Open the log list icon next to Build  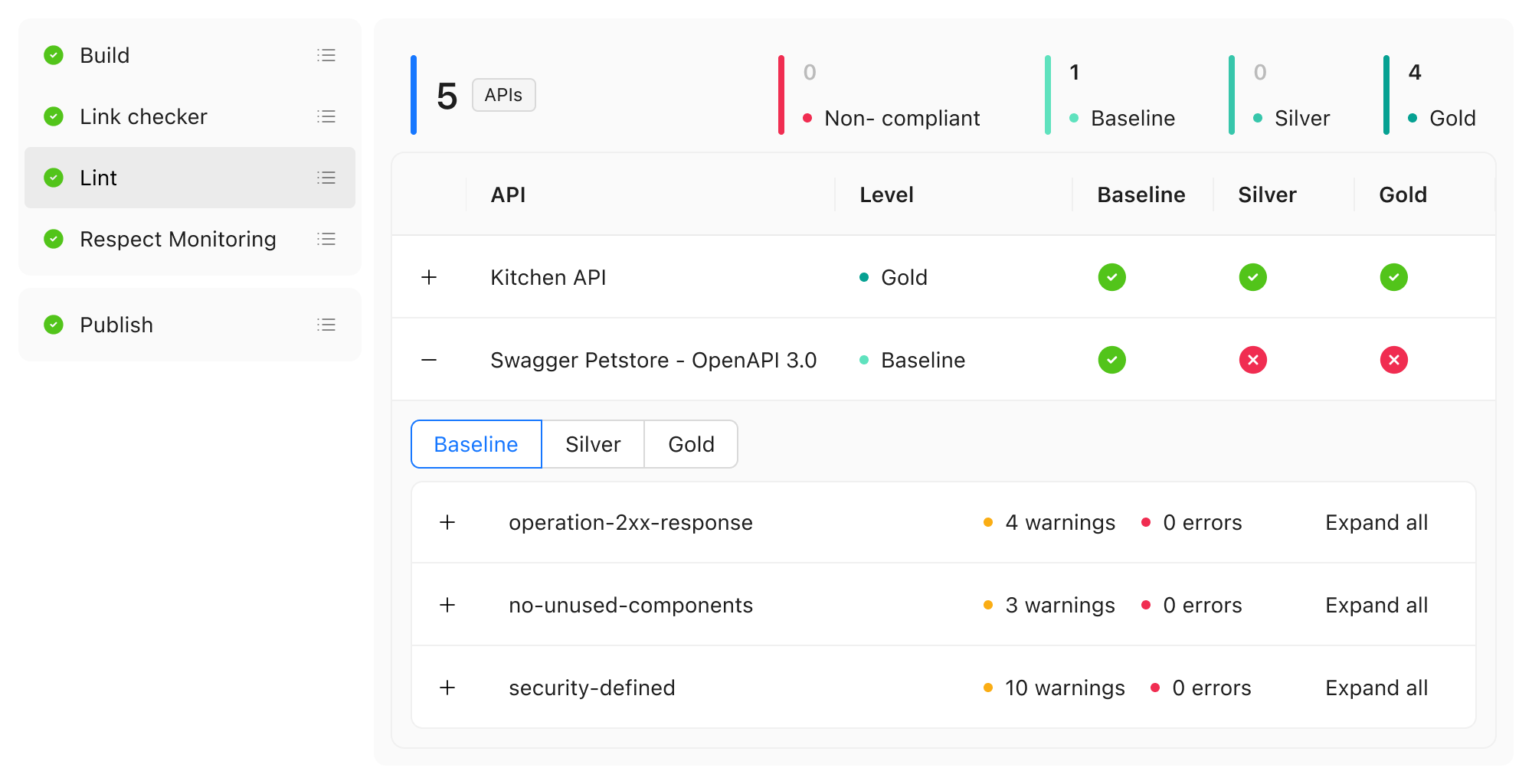(326, 55)
